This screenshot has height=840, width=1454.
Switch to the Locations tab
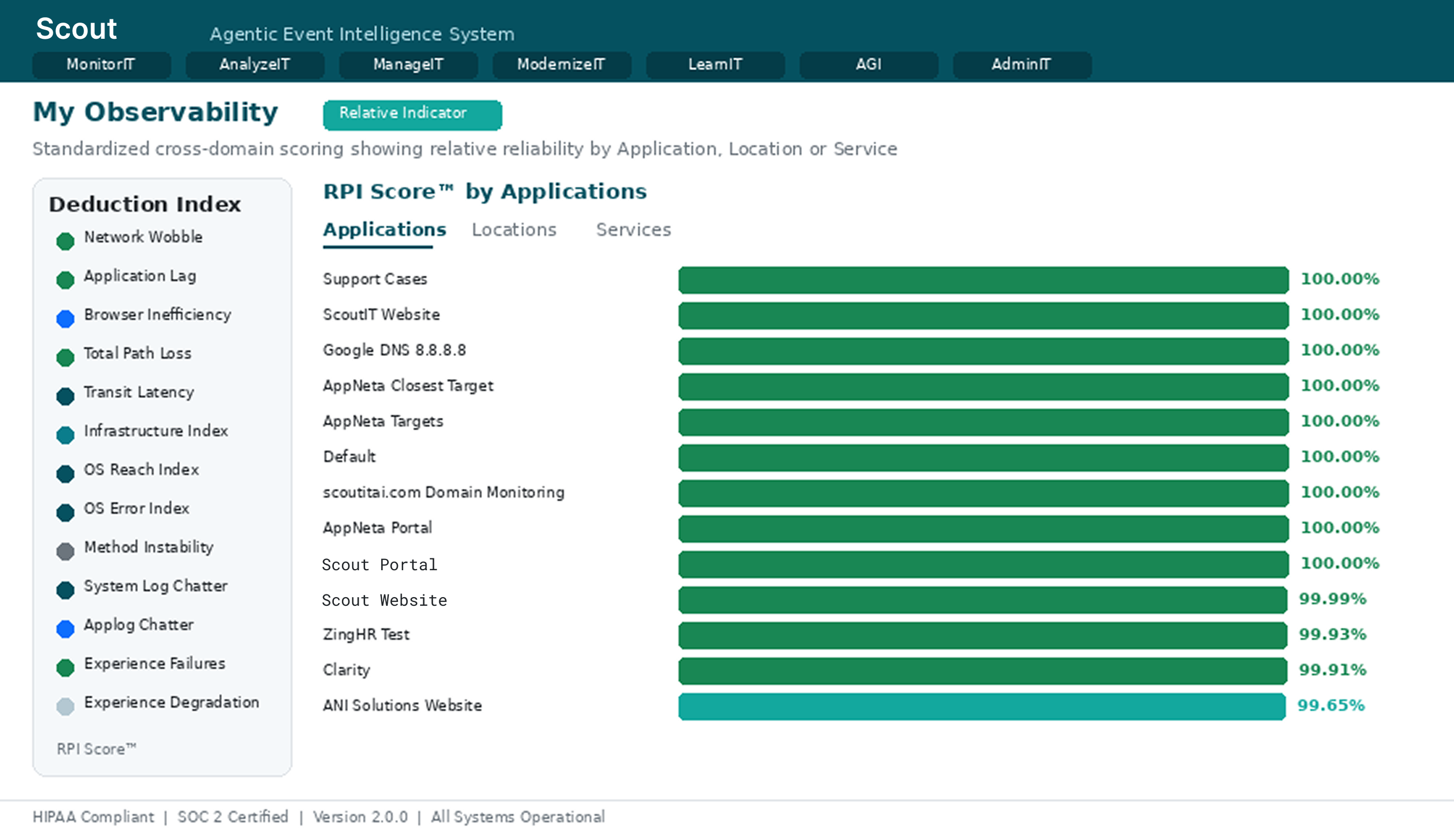tap(514, 230)
